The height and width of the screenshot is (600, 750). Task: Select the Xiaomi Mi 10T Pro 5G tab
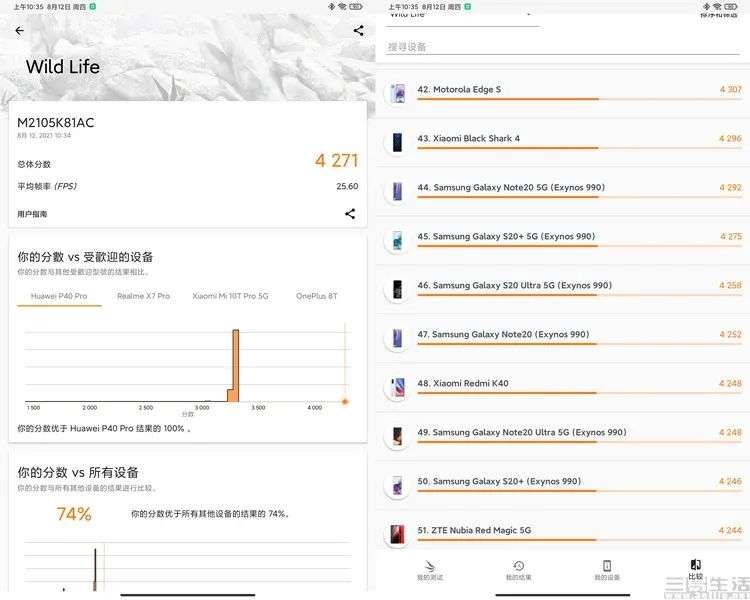[x=230, y=296]
